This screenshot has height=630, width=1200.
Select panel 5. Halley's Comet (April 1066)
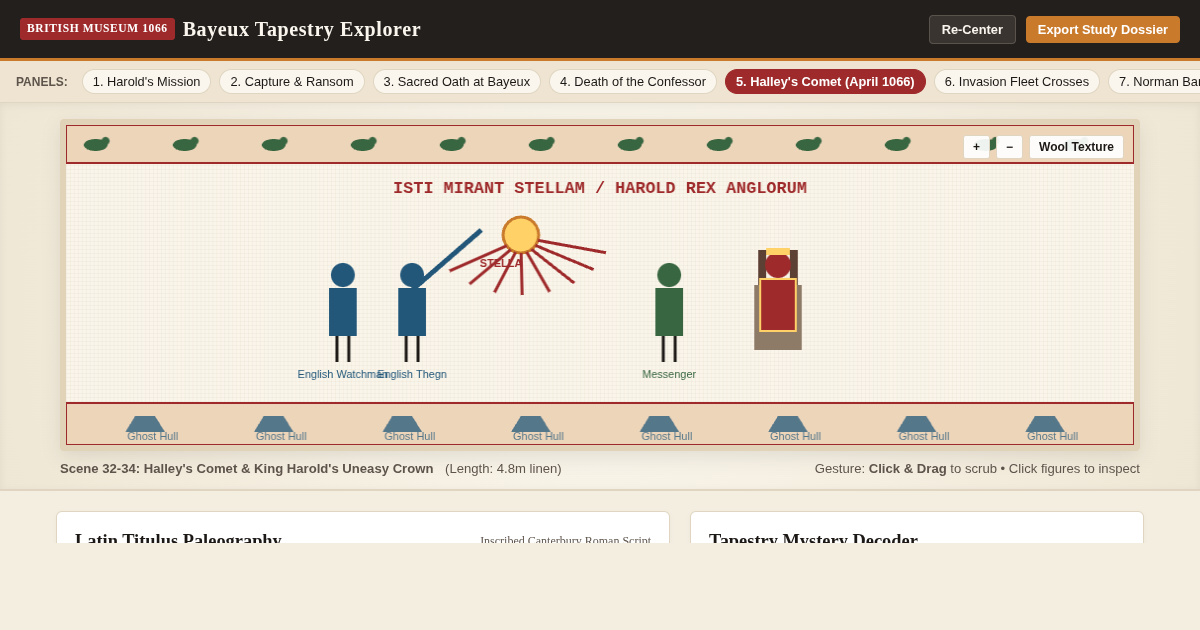point(825,81)
